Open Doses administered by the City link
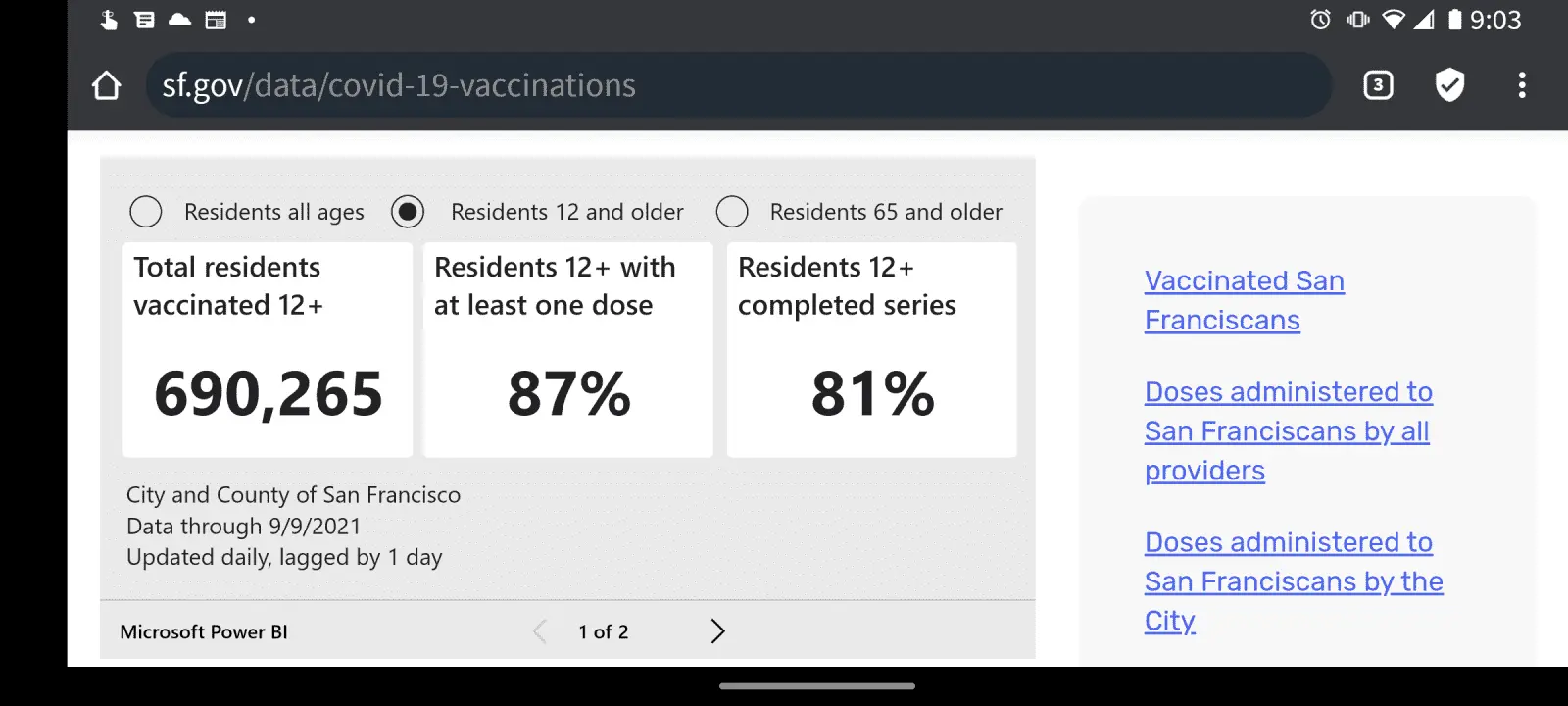 tap(1293, 581)
